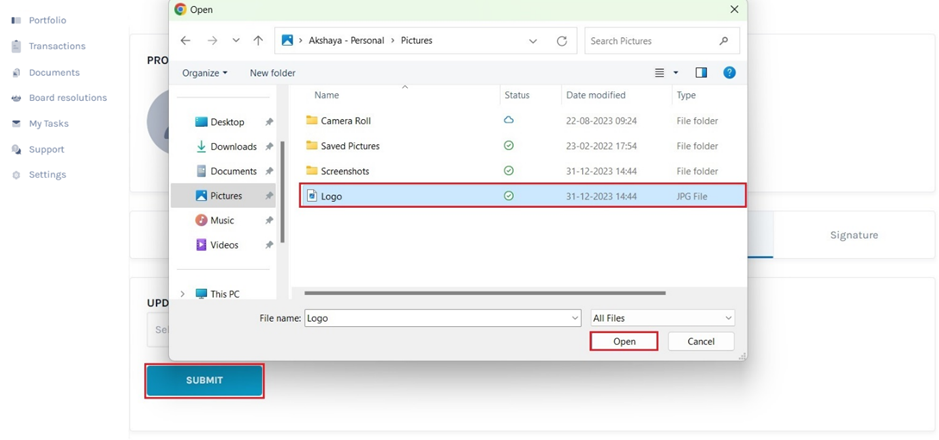
Task: Click the search magnifier icon
Action: pyautogui.click(x=724, y=41)
